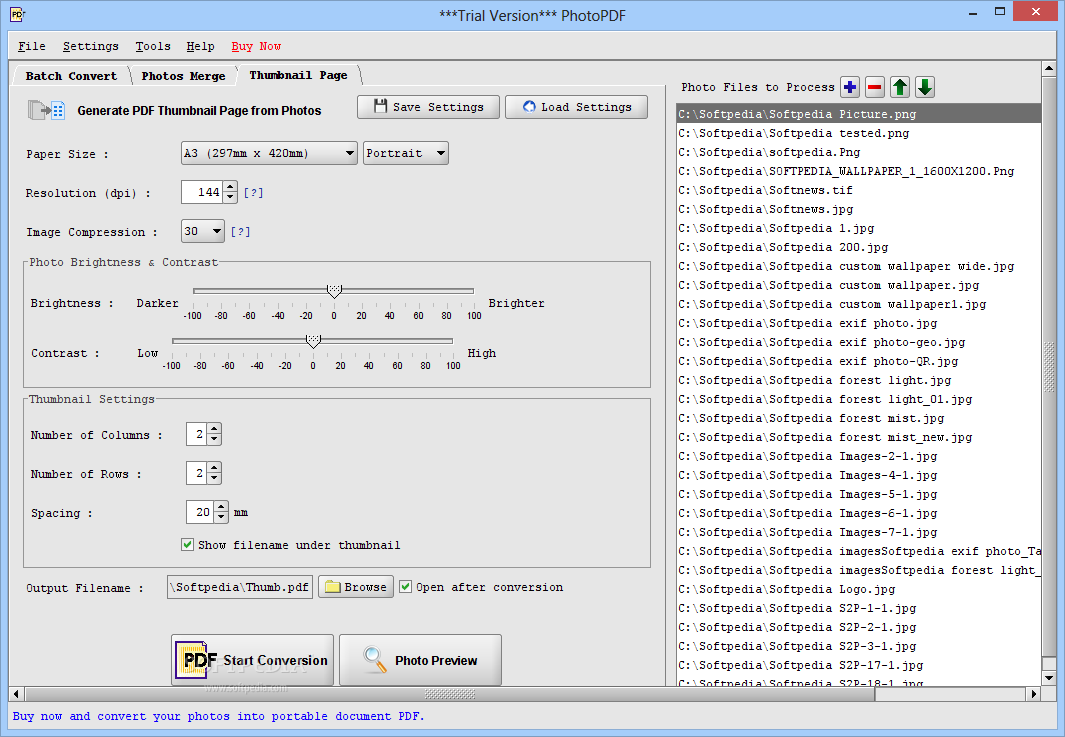The width and height of the screenshot is (1065, 737).
Task: Increase thumbnail spacing value
Action: pos(221,507)
